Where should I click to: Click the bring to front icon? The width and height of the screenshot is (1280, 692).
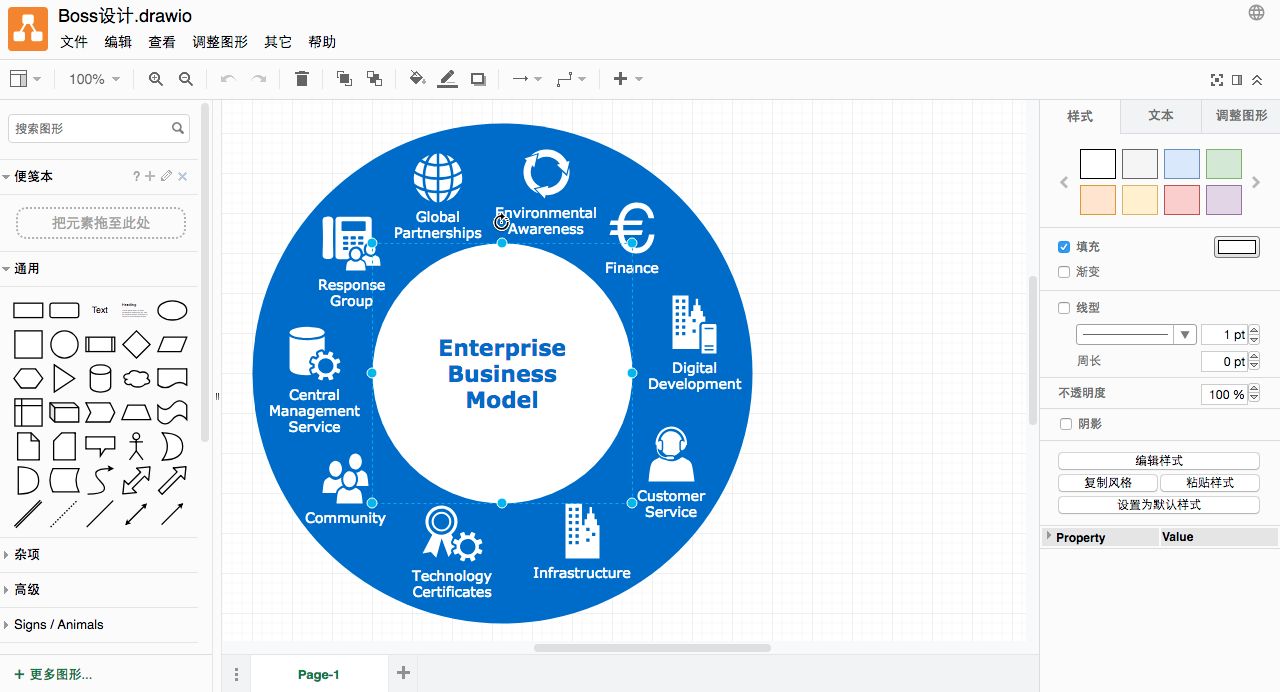click(344, 79)
